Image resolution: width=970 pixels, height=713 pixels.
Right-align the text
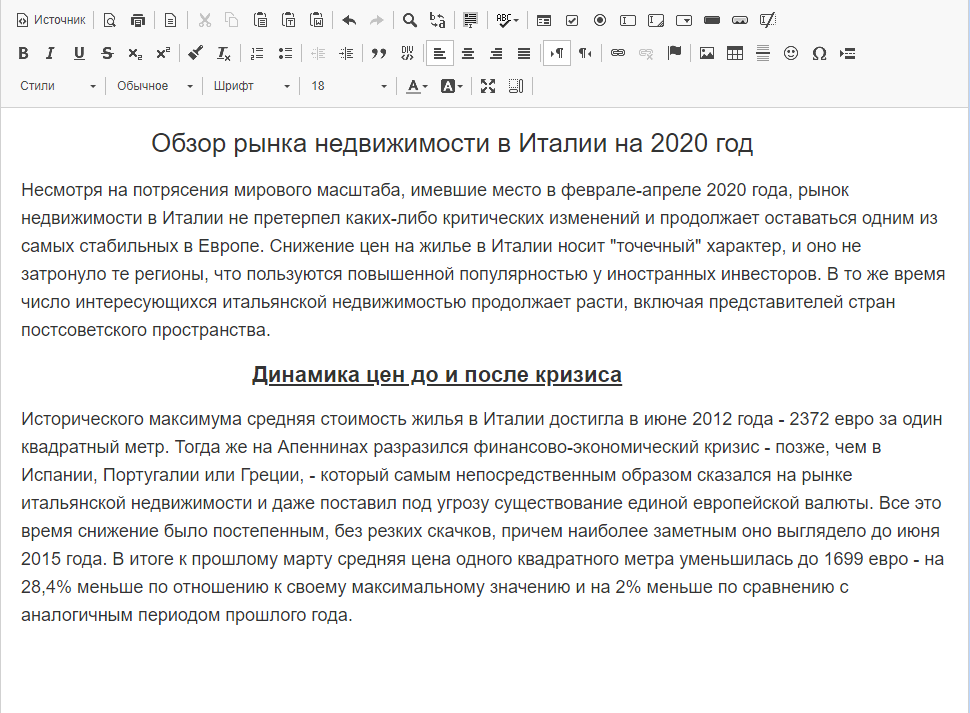(x=496, y=53)
